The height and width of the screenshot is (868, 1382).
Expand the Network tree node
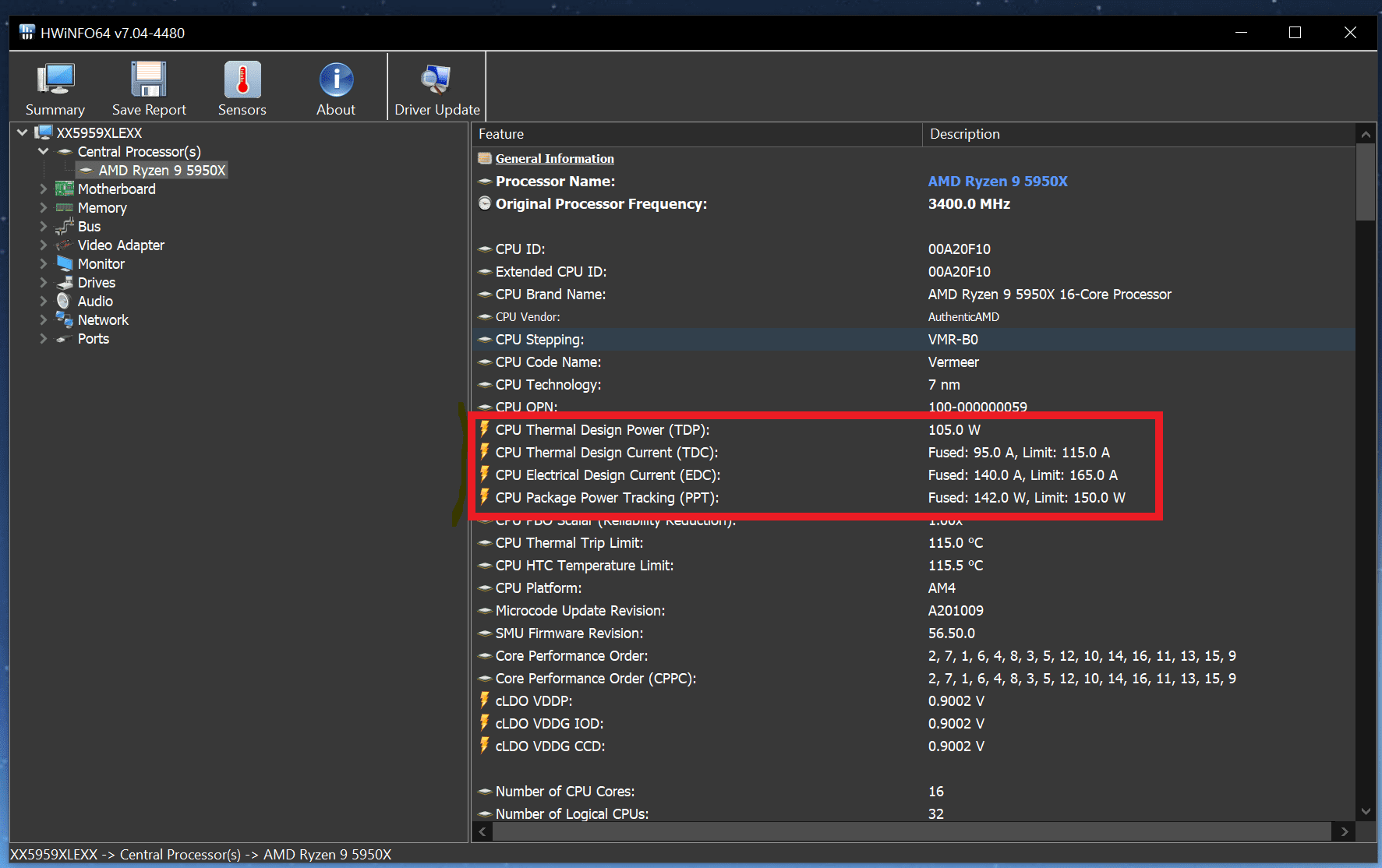point(43,319)
